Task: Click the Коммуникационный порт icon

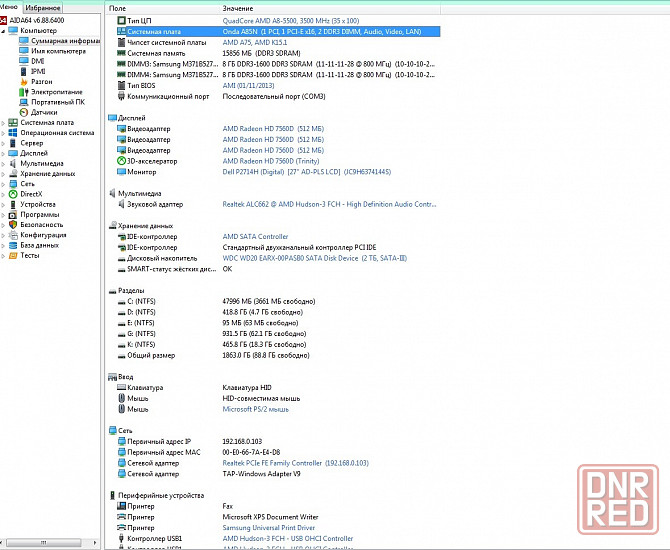Action: (121, 96)
